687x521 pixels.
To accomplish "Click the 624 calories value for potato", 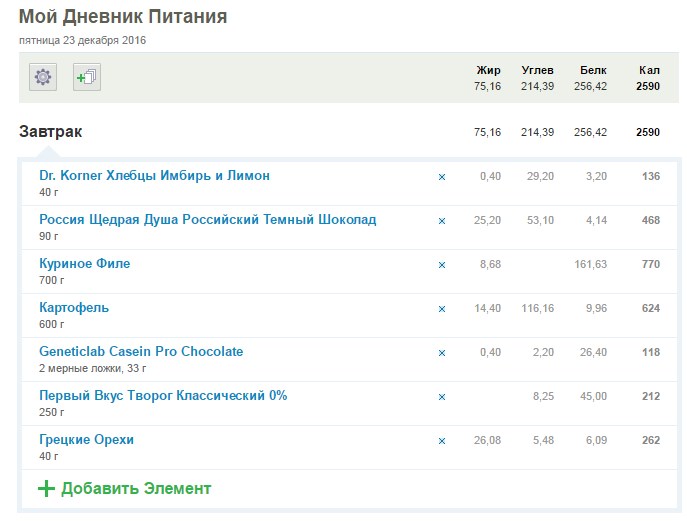I will (x=651, y=308).
